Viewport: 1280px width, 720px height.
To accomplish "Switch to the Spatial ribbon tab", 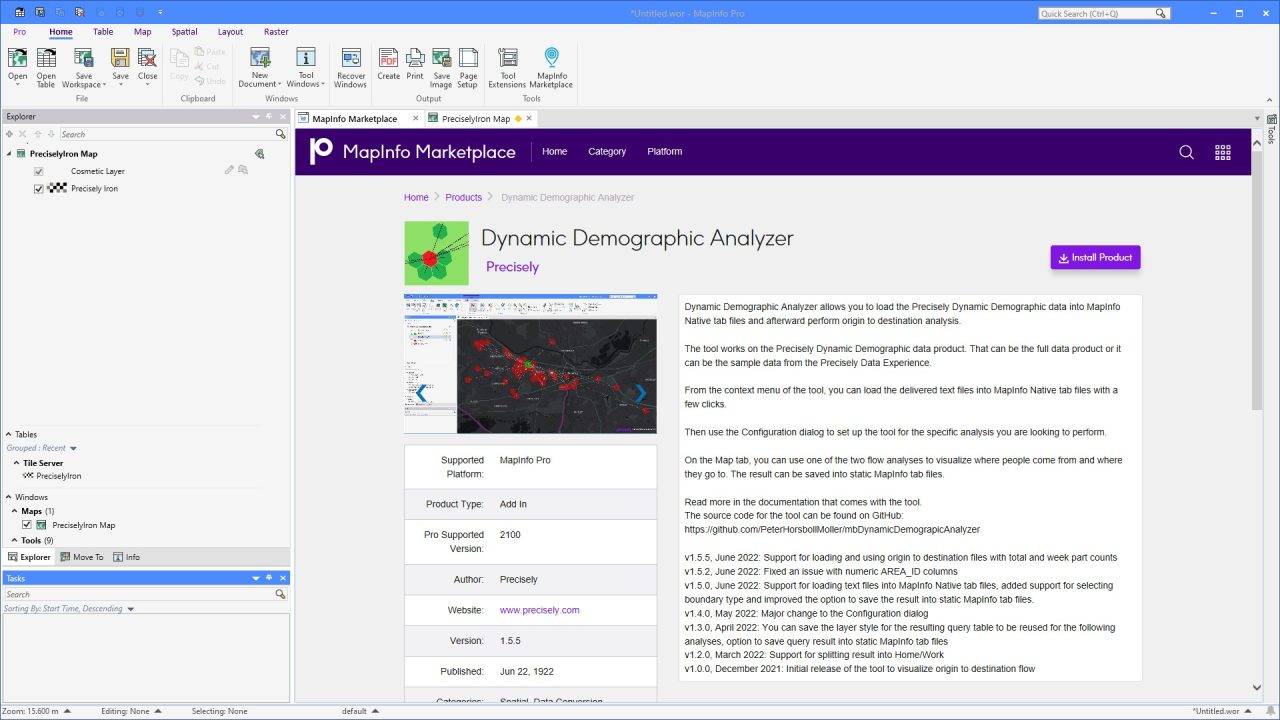I will tap(184, 32).
